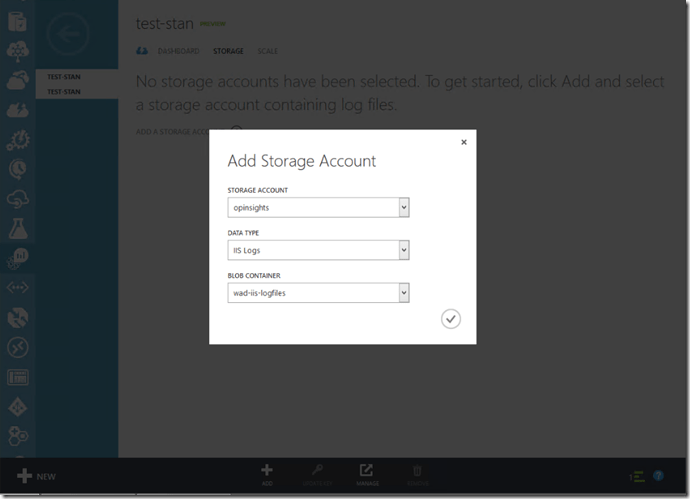Click the Add plus icon in bottom bar
This screenshot has width=690, height=499.
point(267,472)
